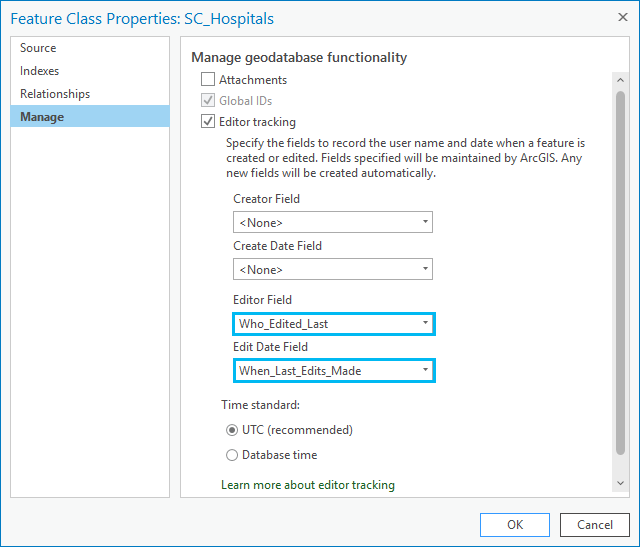Open the Creator Field dropdown arrow
This screenshot has width=640, height=547.
425,222
